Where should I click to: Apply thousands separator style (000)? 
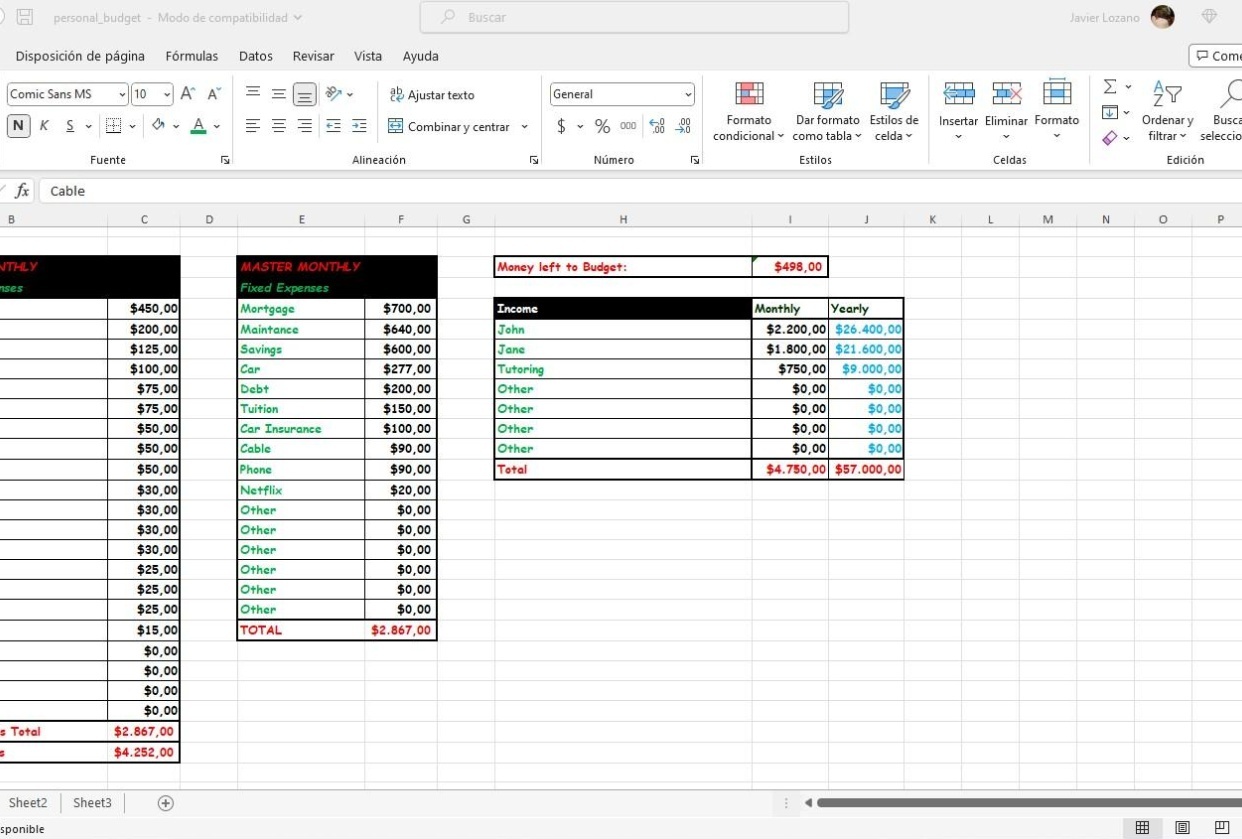click(628, 126)
